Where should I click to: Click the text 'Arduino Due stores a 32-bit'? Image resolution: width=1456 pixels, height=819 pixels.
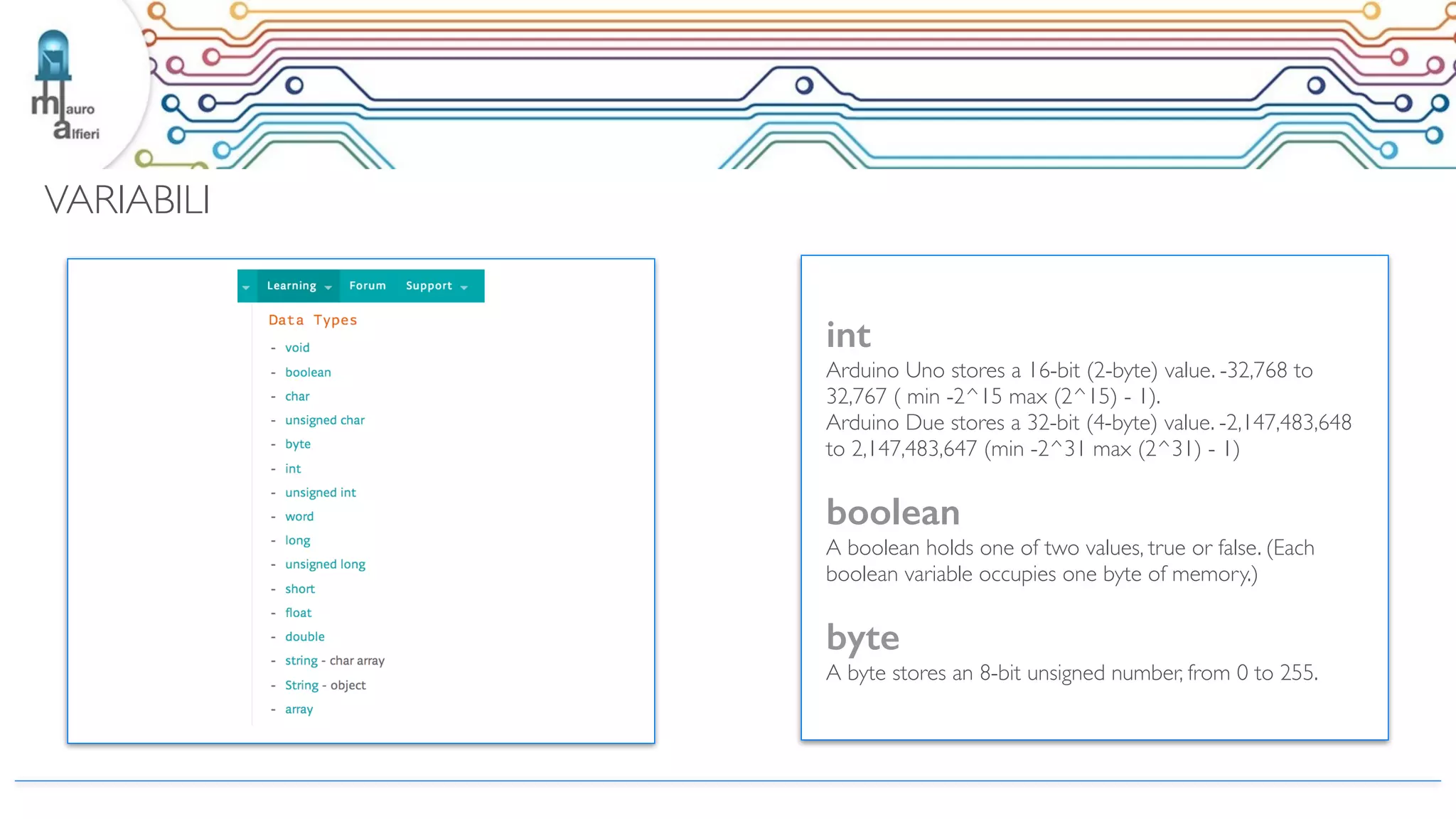(953, 423)
